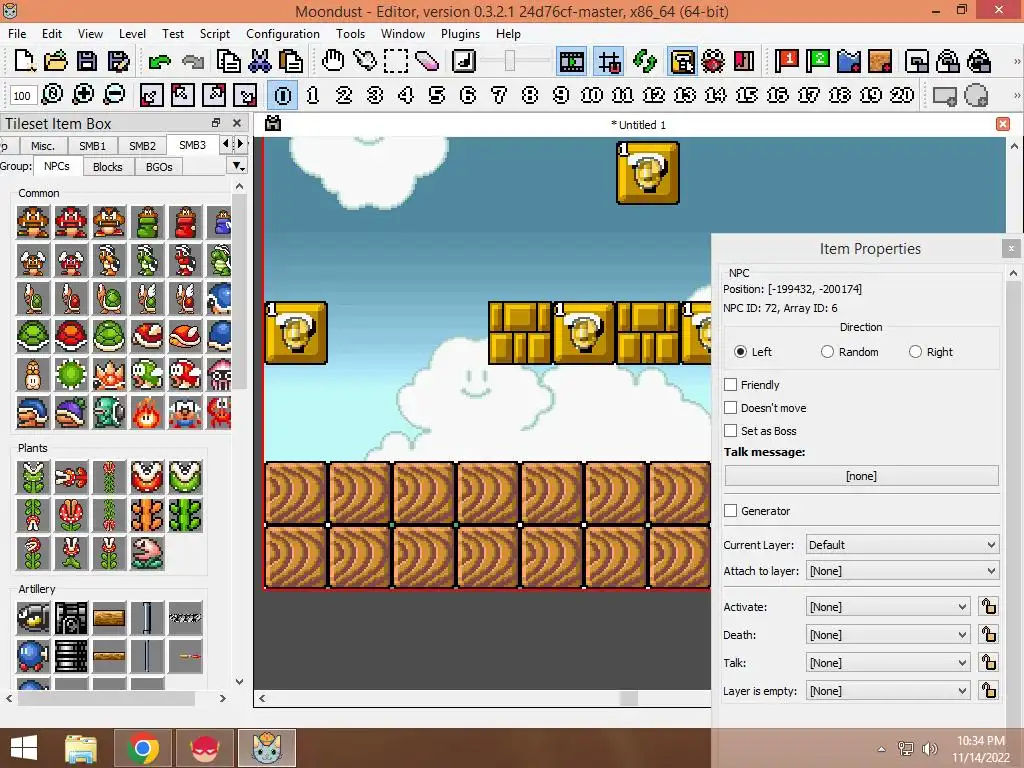
Task: Open the Current Layer dropdown
Action: 903,545
